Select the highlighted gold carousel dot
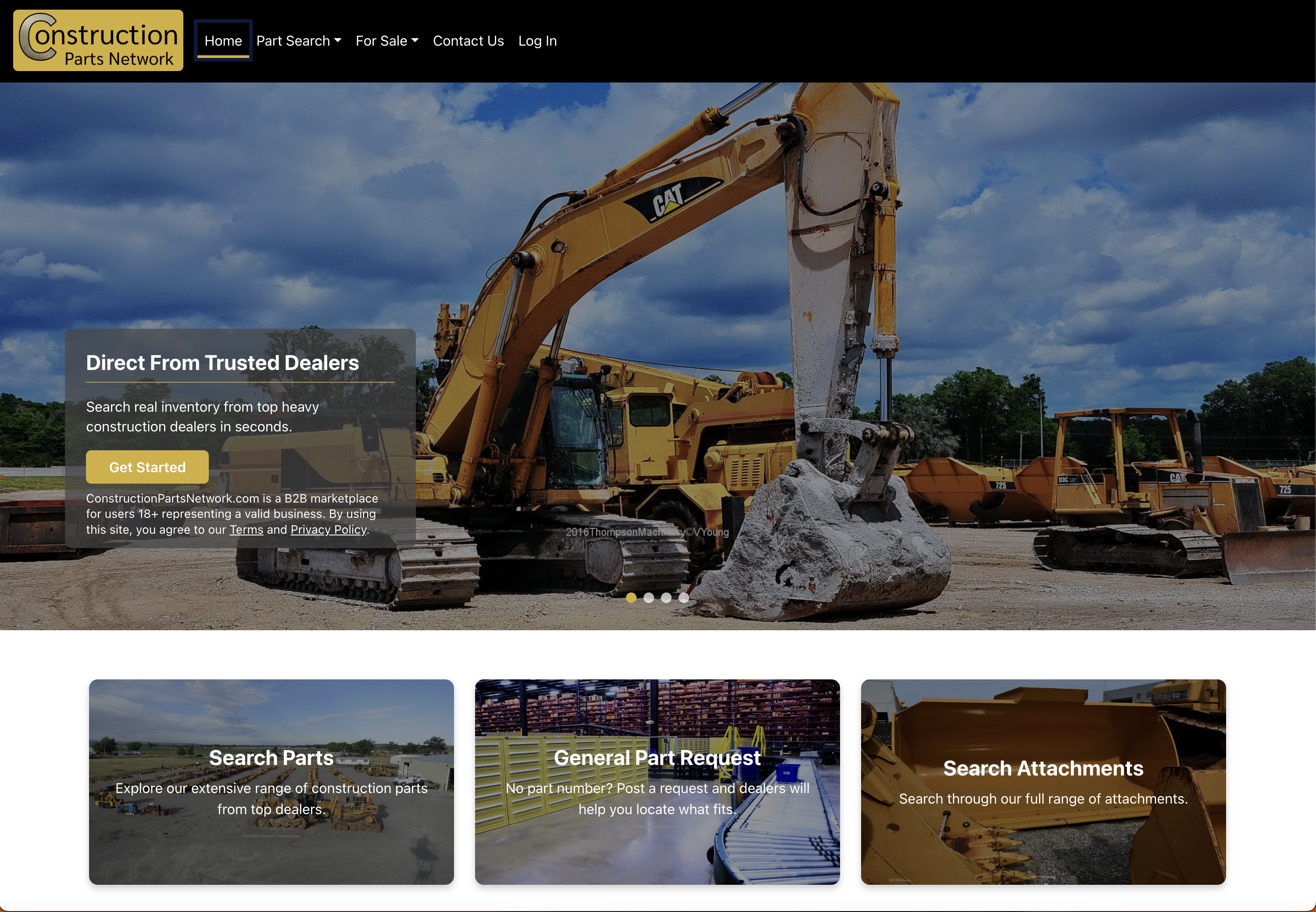Screen dimensions: 1316x912 tap(631, 598)
